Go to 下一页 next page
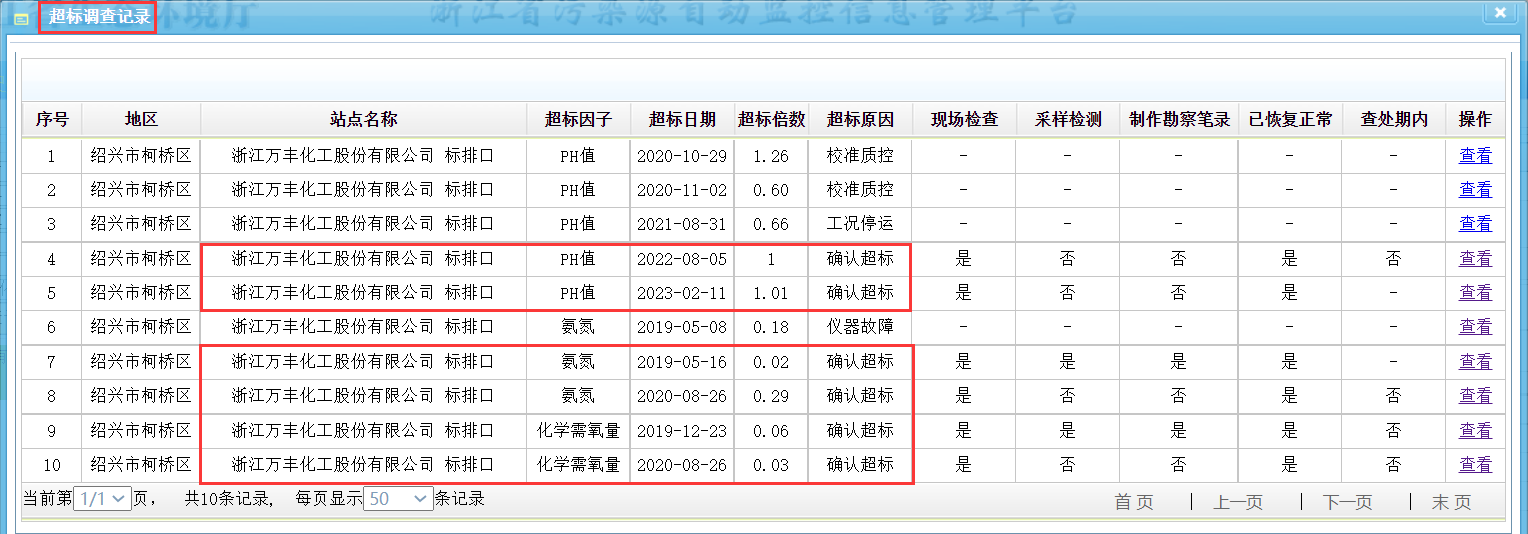Viewport: 1528px width, 534px height. [x=1347, y=503]
